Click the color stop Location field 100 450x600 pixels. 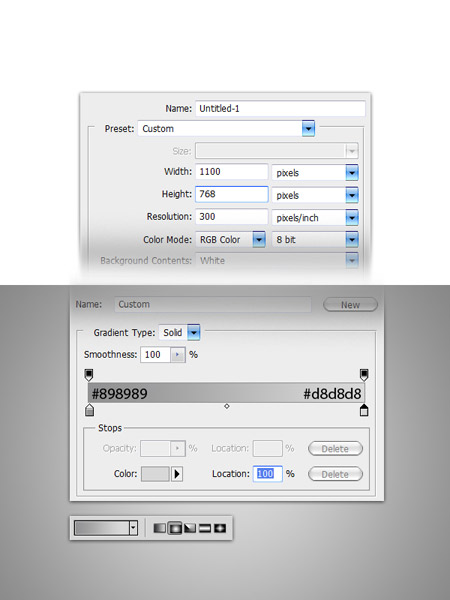(x=267, y=474)
